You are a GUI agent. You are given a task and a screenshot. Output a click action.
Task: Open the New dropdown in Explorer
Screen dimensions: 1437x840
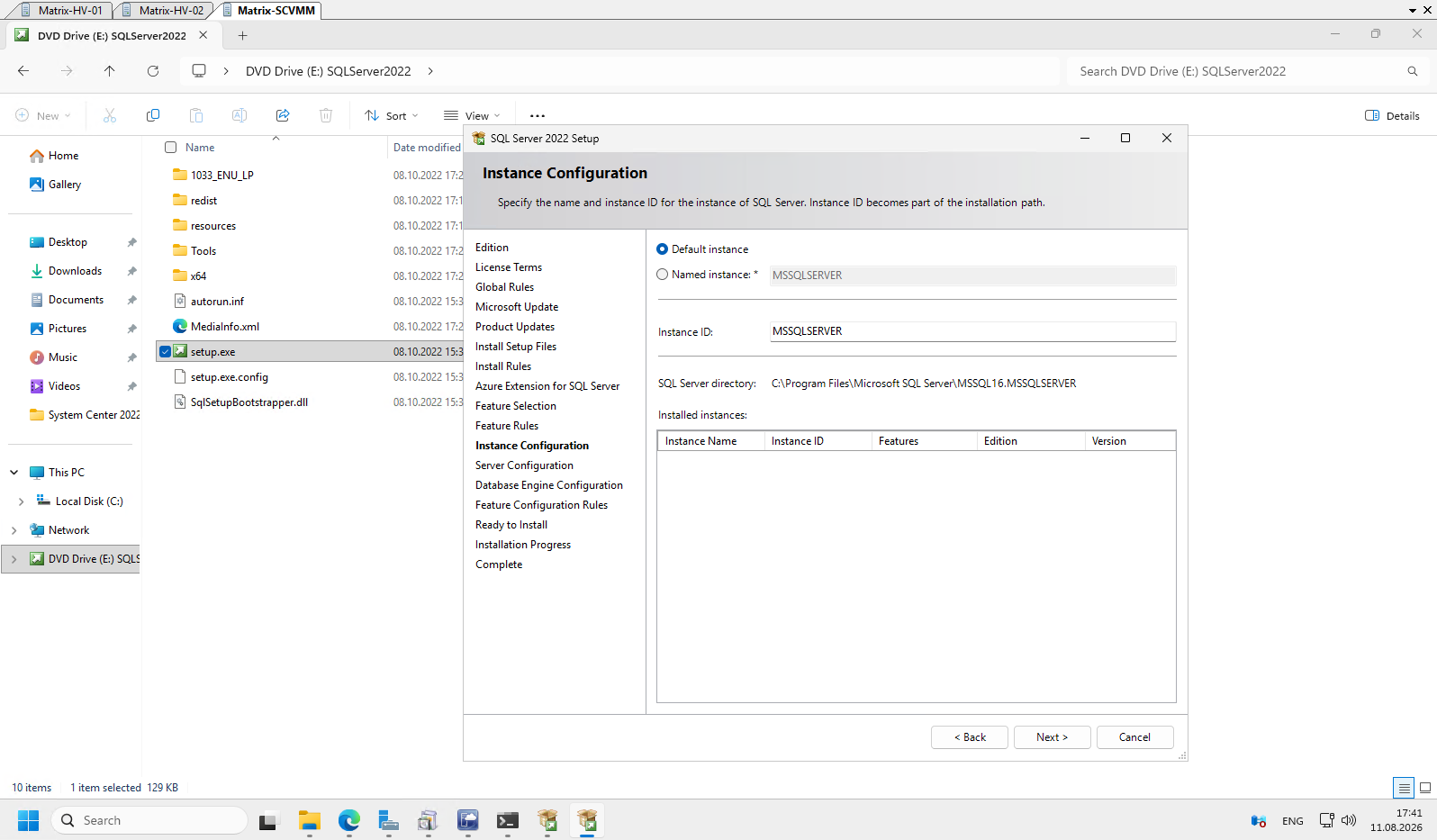pyautogui.click(x=43, y=115)
